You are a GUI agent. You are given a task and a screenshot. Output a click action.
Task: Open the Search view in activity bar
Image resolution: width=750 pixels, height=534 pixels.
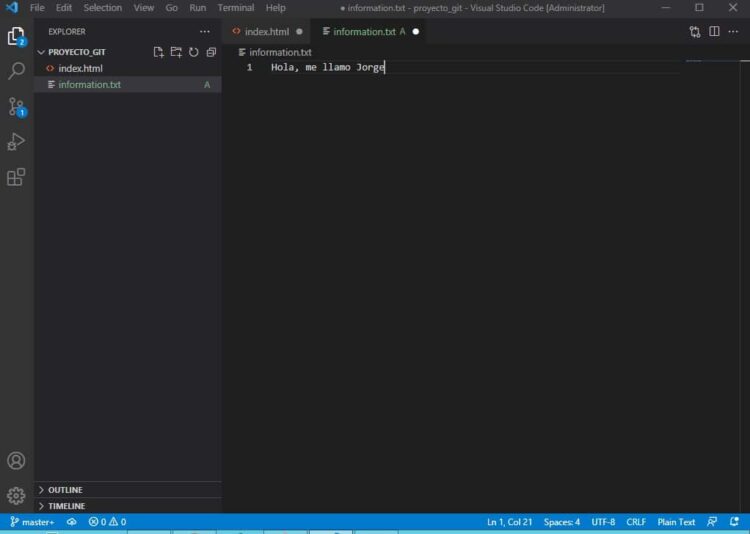16,71
